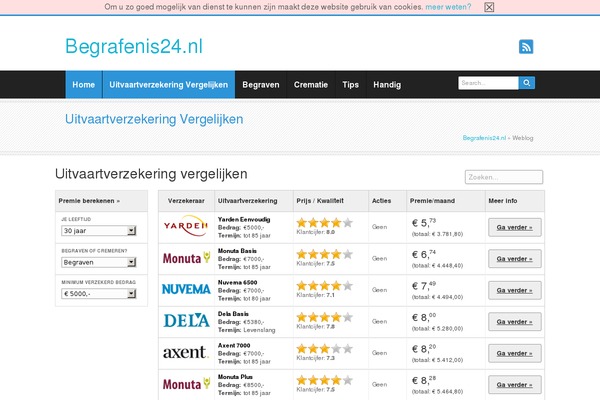Click Ga verder for Monuta Basis
600x400 pixels.
click(515, 259)
